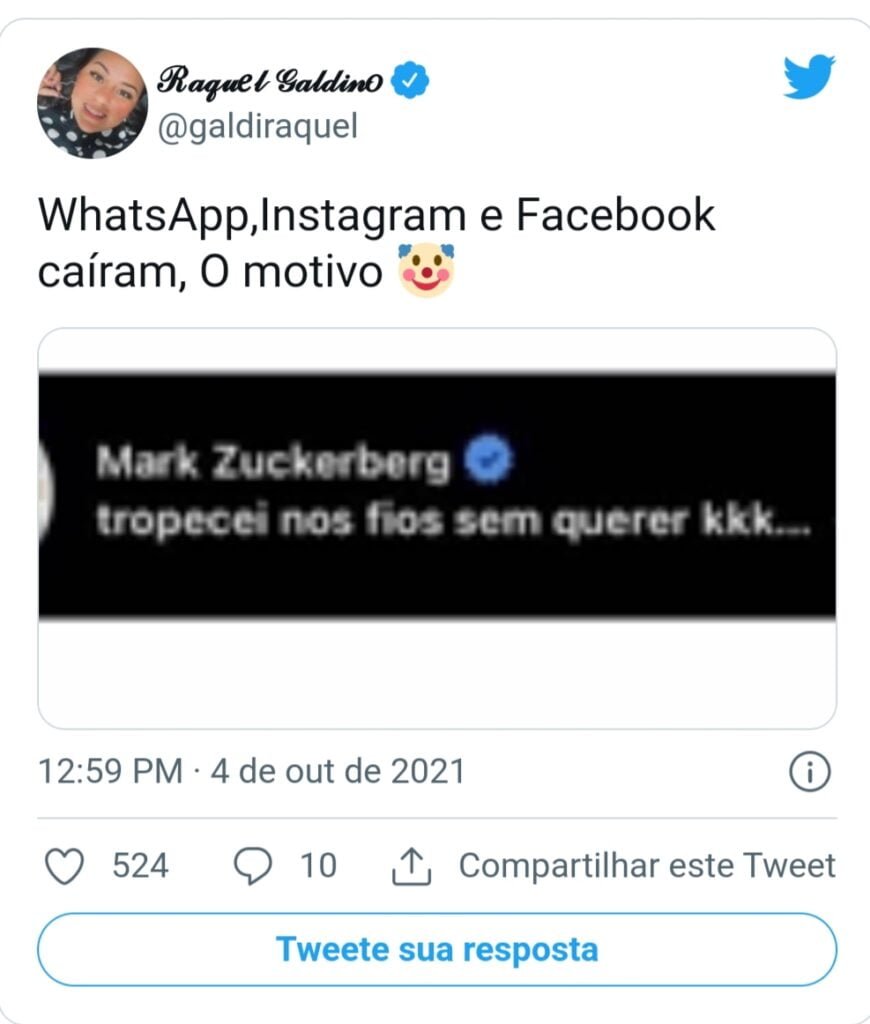Open replies via the speech bubble icon
Viewport: 870px width, 1024px height.
pos(253,866)
